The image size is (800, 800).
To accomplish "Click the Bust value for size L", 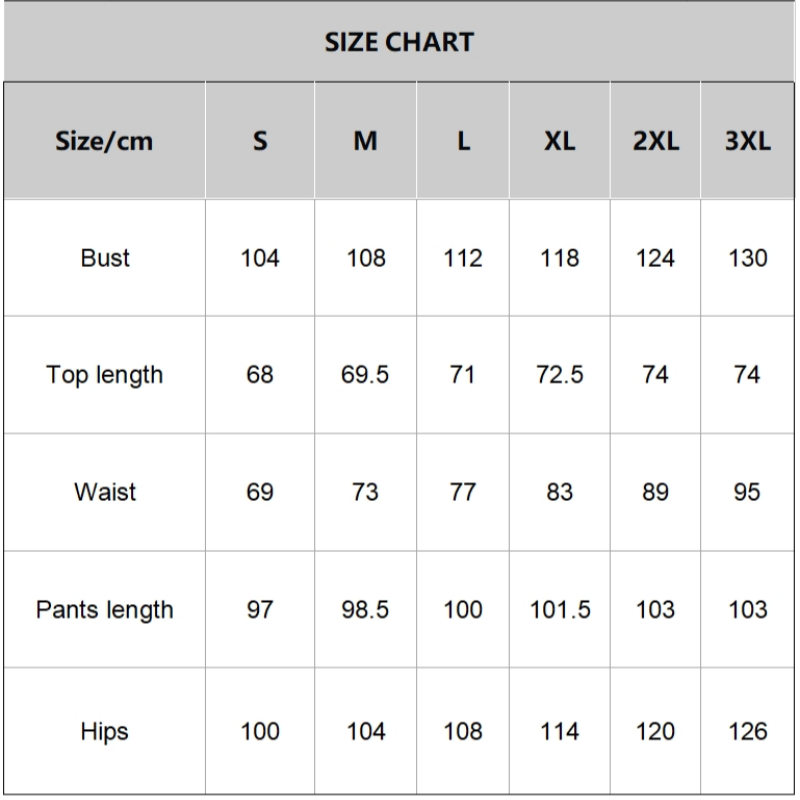I will pyautogui.click(x=462, y=258).
